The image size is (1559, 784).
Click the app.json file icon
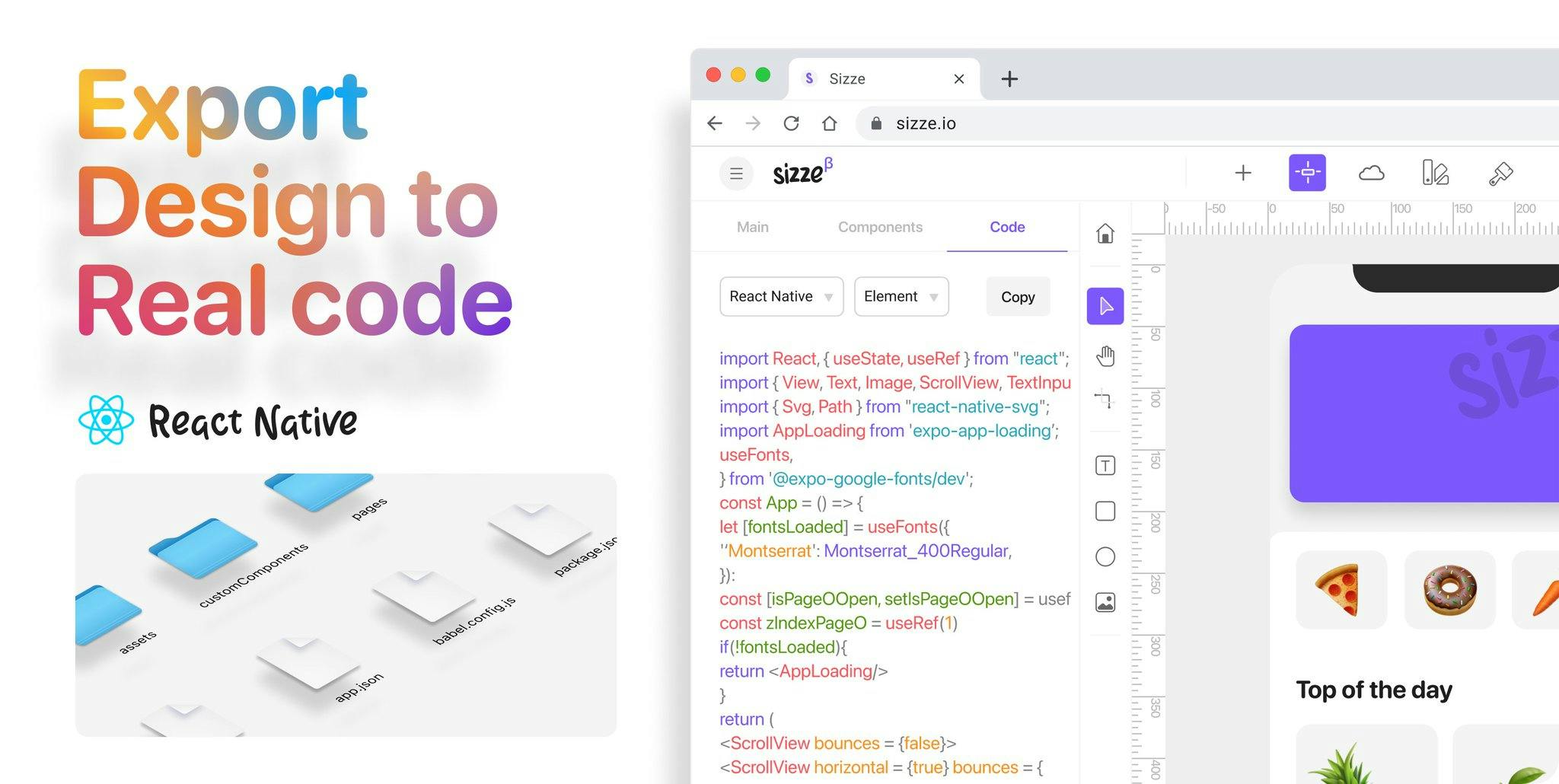(x=309, y=662)
